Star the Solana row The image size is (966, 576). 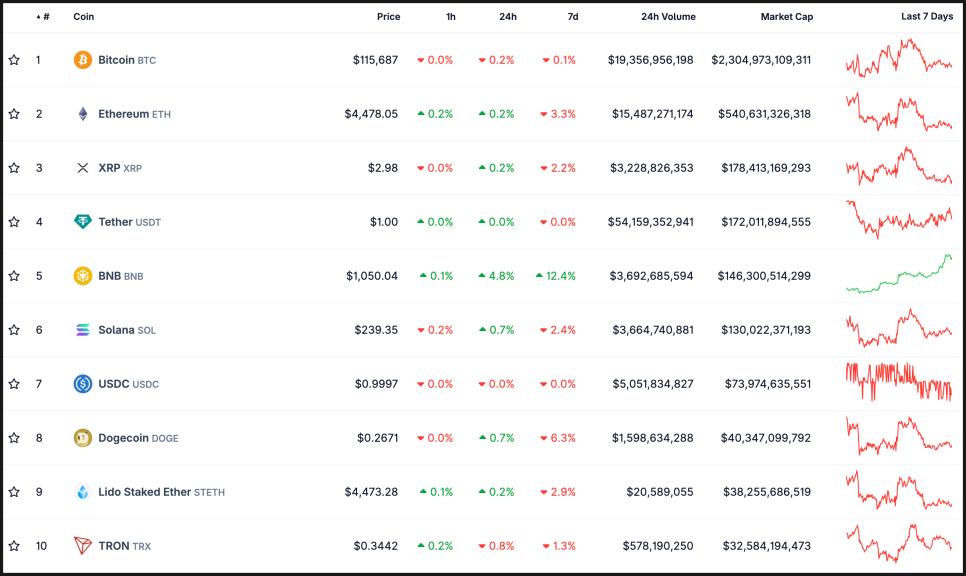coord(14,330)
